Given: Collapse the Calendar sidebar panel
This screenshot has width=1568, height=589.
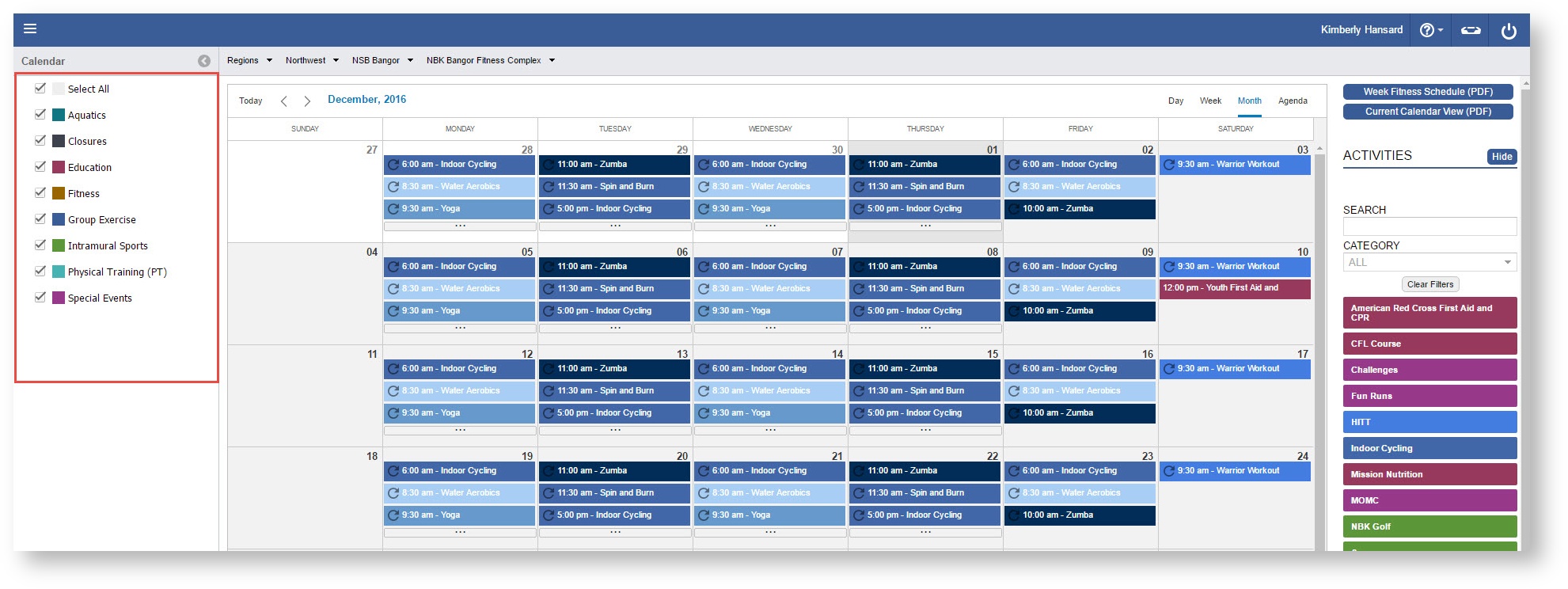Looking at the screenshot, I should coord(204,61).
